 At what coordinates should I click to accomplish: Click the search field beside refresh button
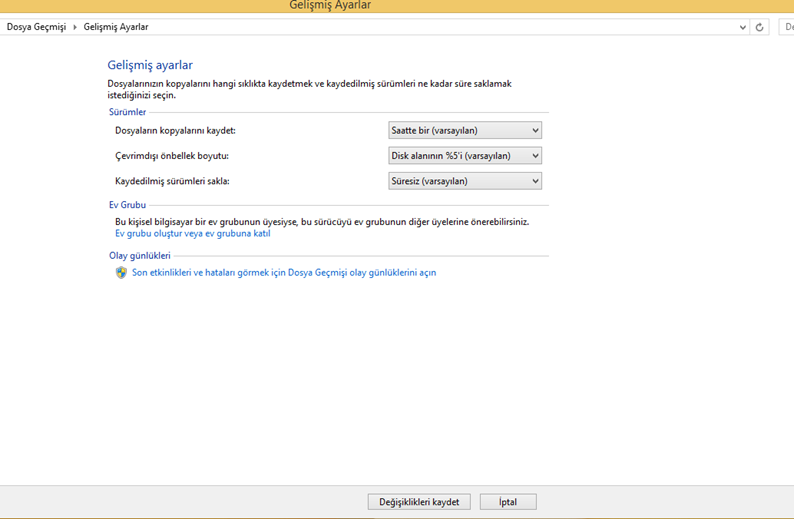click(x=786, y=27)
